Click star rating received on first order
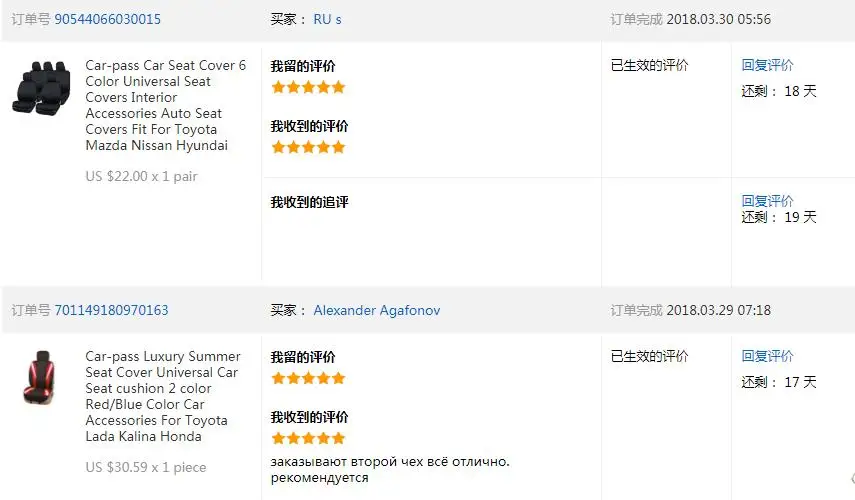Viewport: 855px width, 500px height. pyautogui.click(x=308, y=147)
